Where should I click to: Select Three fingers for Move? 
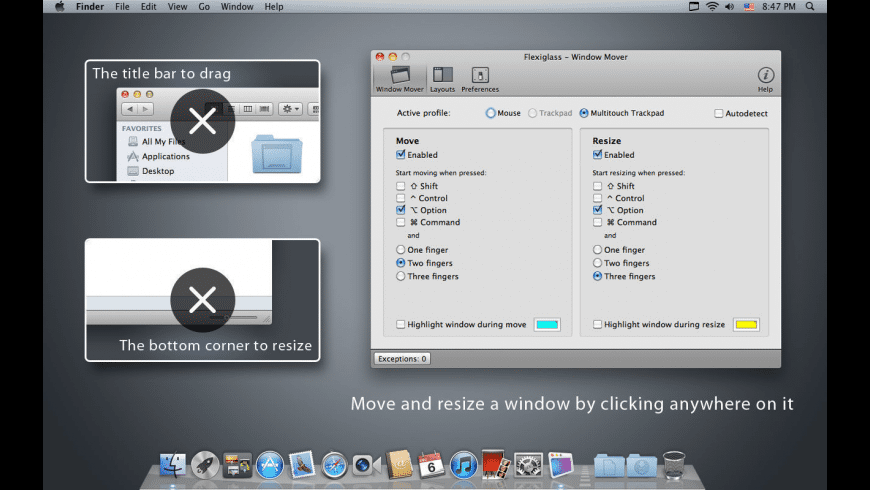401,276
